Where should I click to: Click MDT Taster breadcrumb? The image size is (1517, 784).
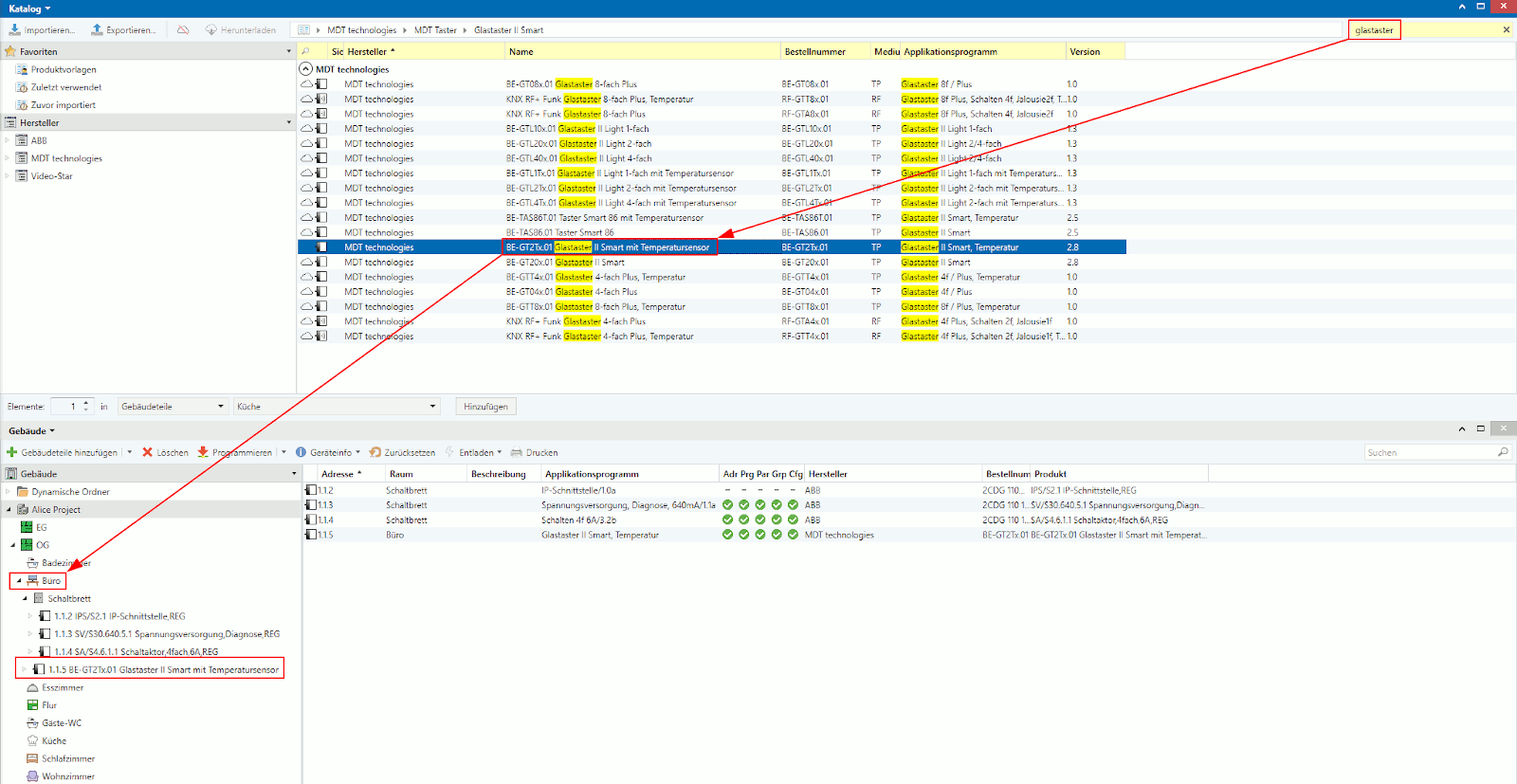(435, 30)
